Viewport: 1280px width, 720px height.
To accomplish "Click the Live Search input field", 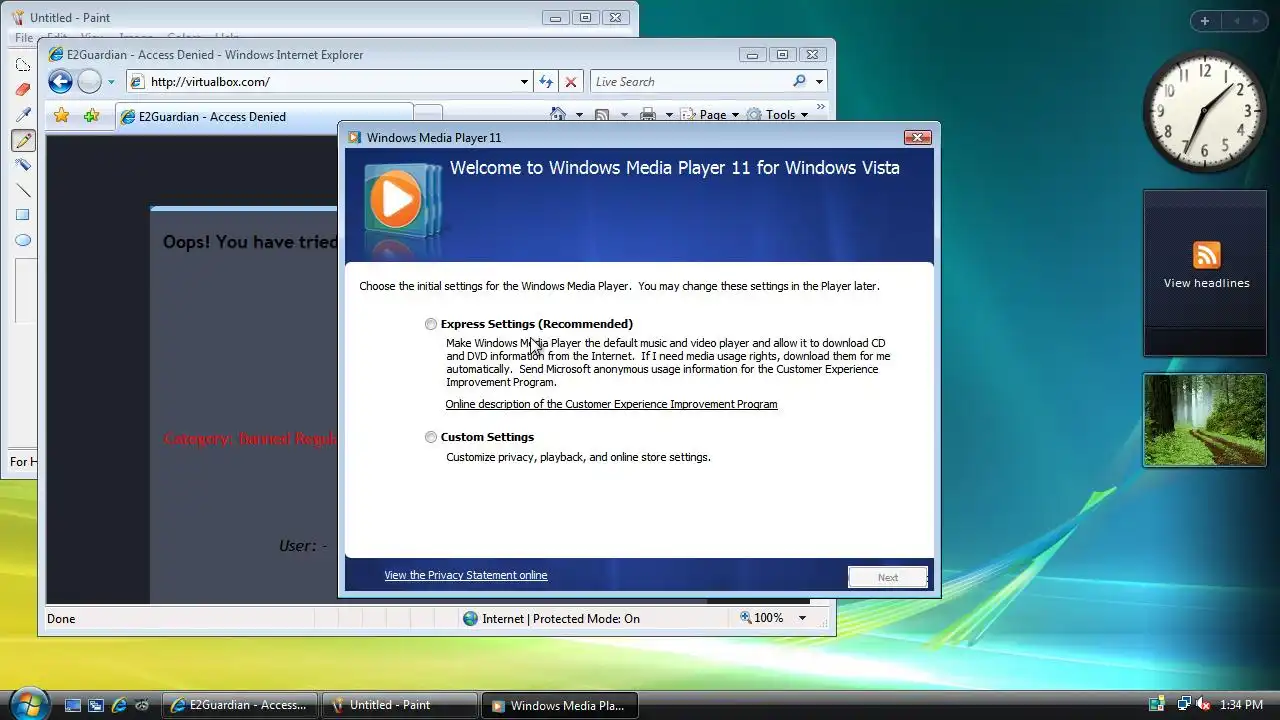I will pyautogui.click(x=690, y=82).
